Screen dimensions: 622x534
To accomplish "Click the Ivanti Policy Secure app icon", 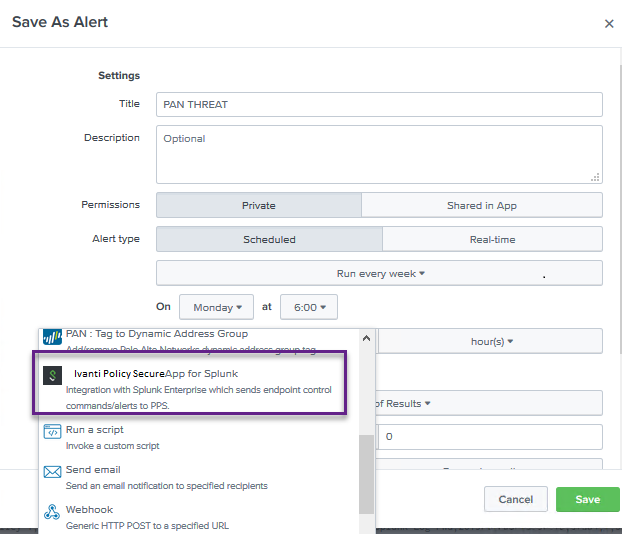I will [x=52, y=375].
